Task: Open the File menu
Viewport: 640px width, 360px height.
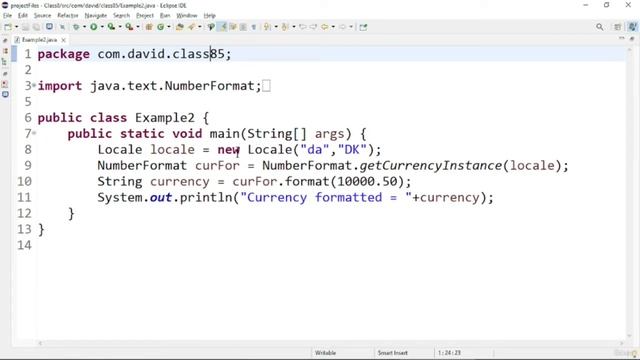Action: coord(7,16)
